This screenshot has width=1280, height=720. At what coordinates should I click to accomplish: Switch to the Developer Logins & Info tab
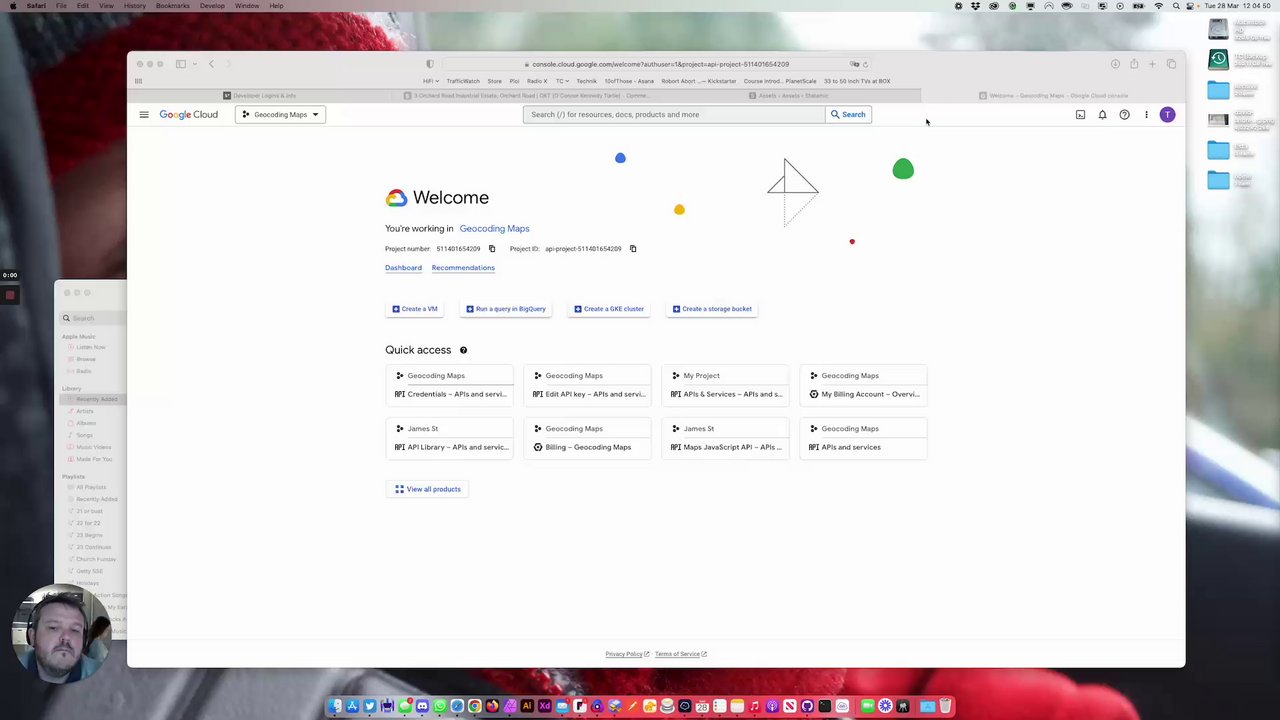coord(260,96)
